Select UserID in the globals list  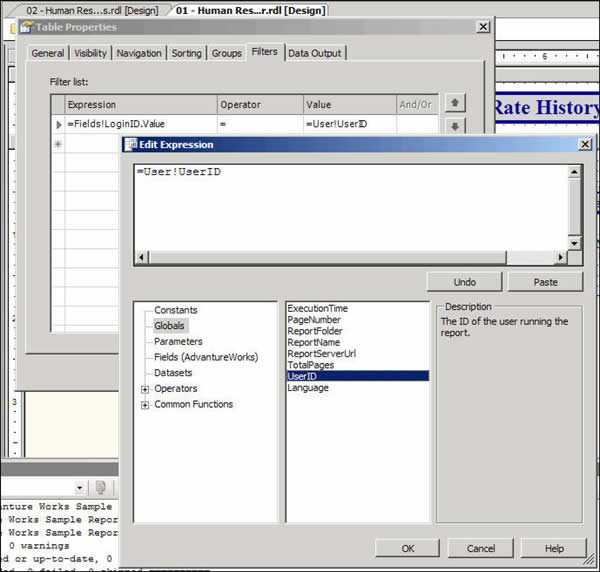click(x=303, y=376)
